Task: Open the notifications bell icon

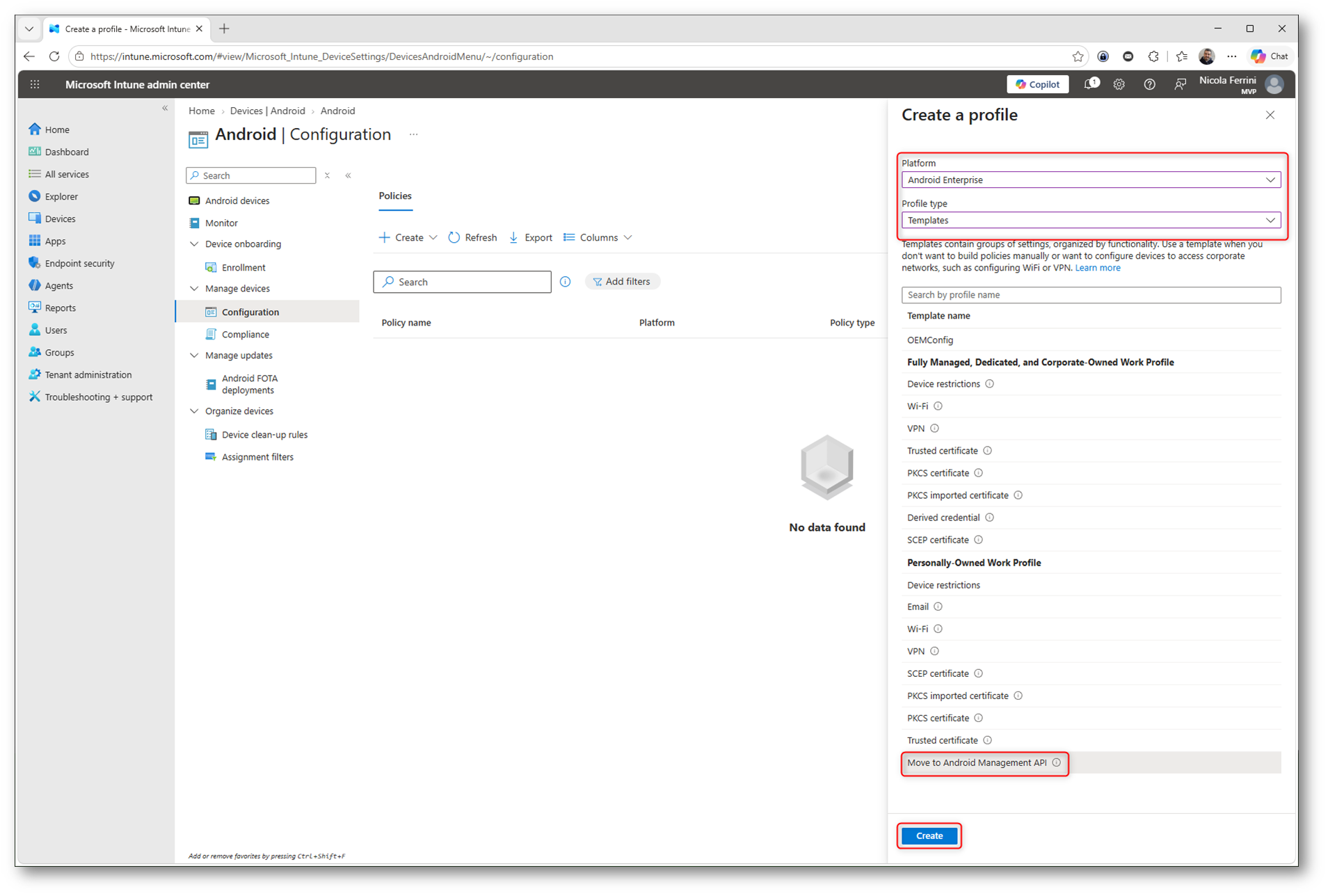Action: click(1091, 84)
